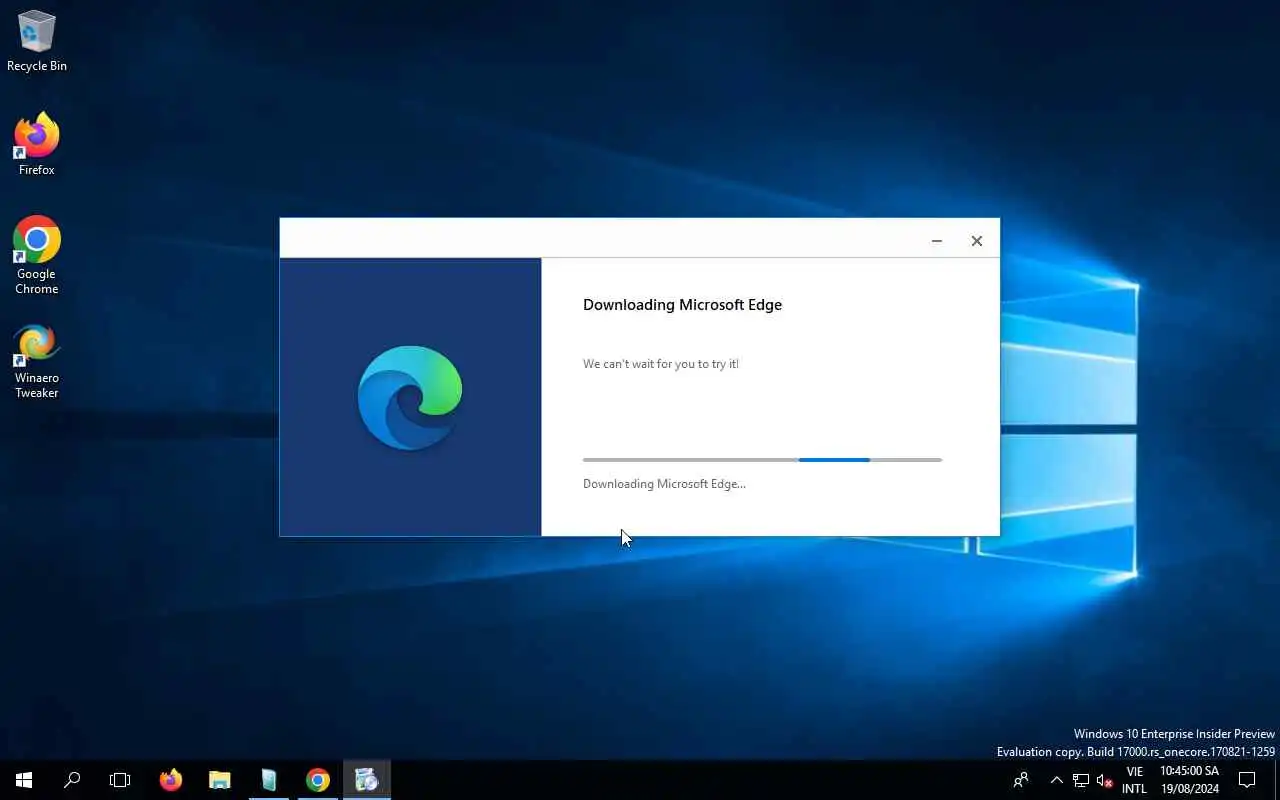Screen dimensions: 1280x800
Task: Click the 'Downloading Microsoft Edge' heading
Action: (x=682, y=305)
